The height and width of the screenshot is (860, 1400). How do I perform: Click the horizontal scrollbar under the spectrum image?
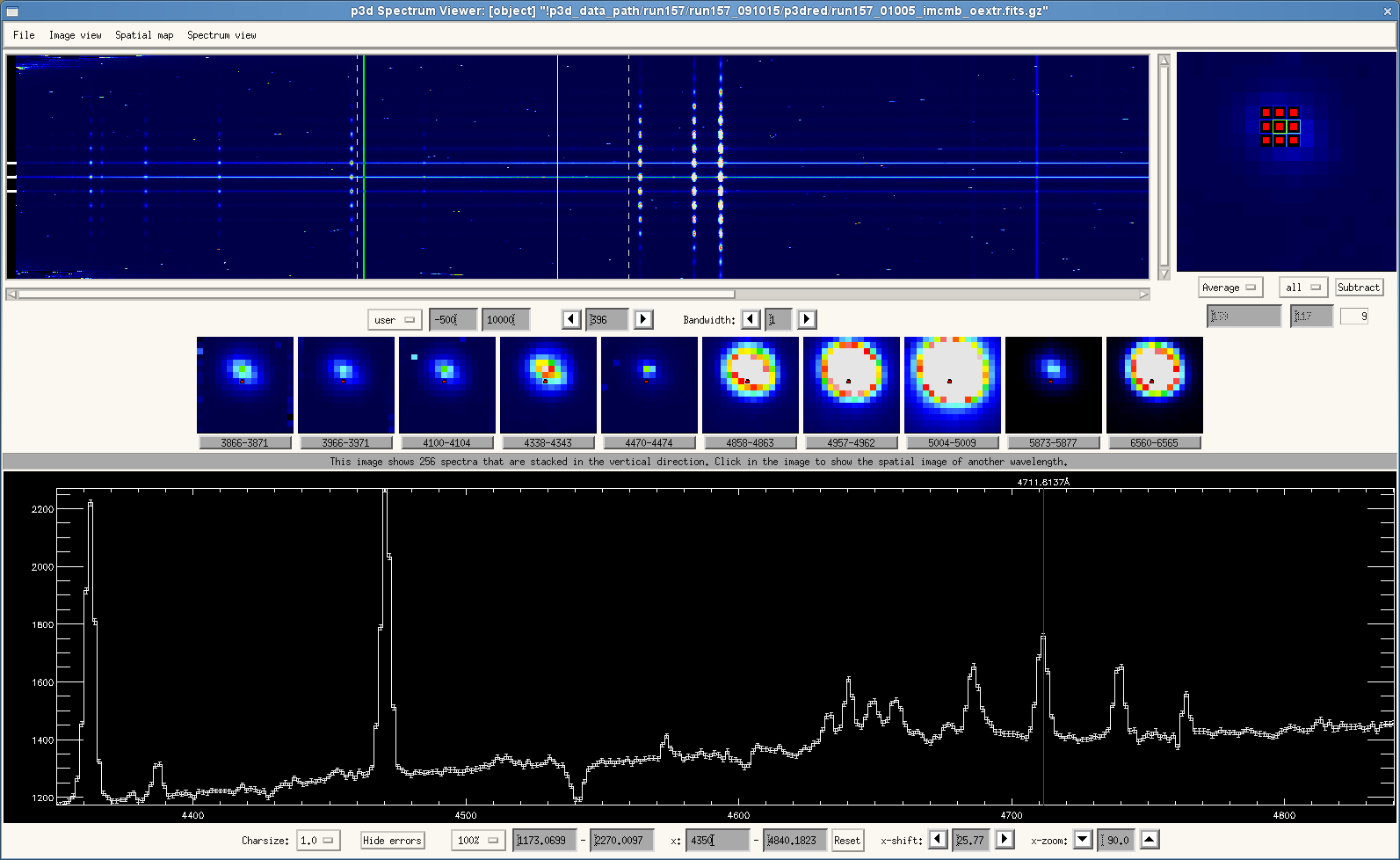click(376, 295)
